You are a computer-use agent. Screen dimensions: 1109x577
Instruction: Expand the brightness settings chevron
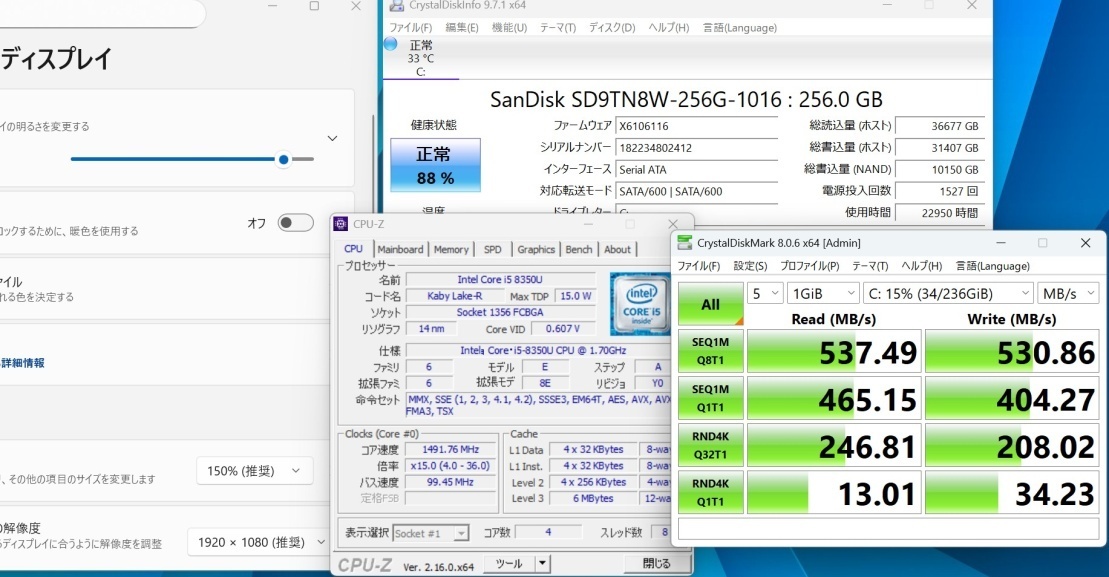click(x=332, y=138)
